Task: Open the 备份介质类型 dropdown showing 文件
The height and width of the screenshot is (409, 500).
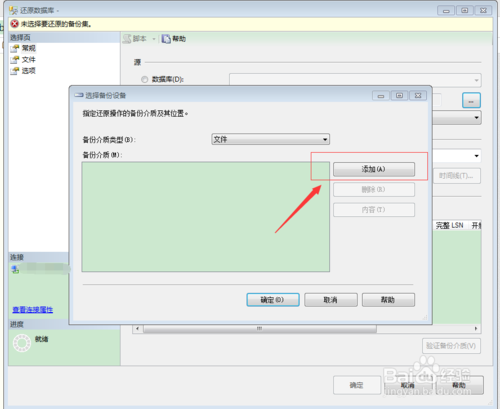Action: click(270, 139)
